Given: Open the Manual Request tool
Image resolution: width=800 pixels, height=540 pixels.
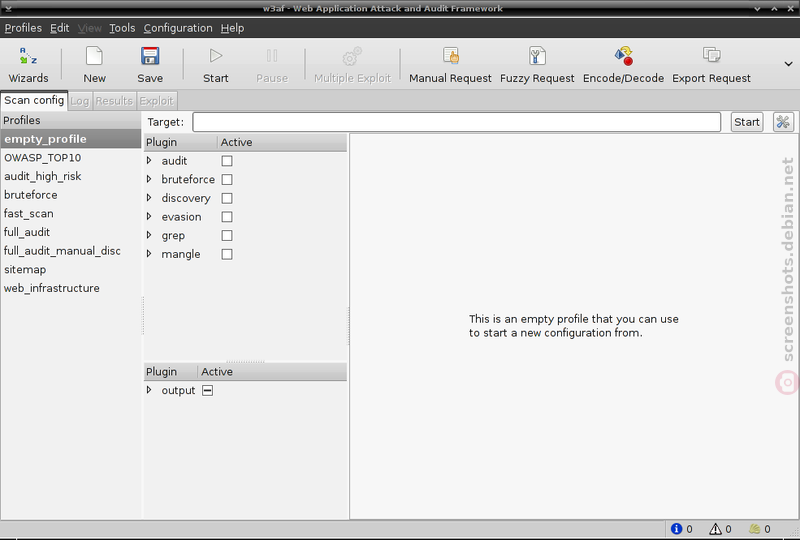Looking at the screenshot, I should [451, 56].
